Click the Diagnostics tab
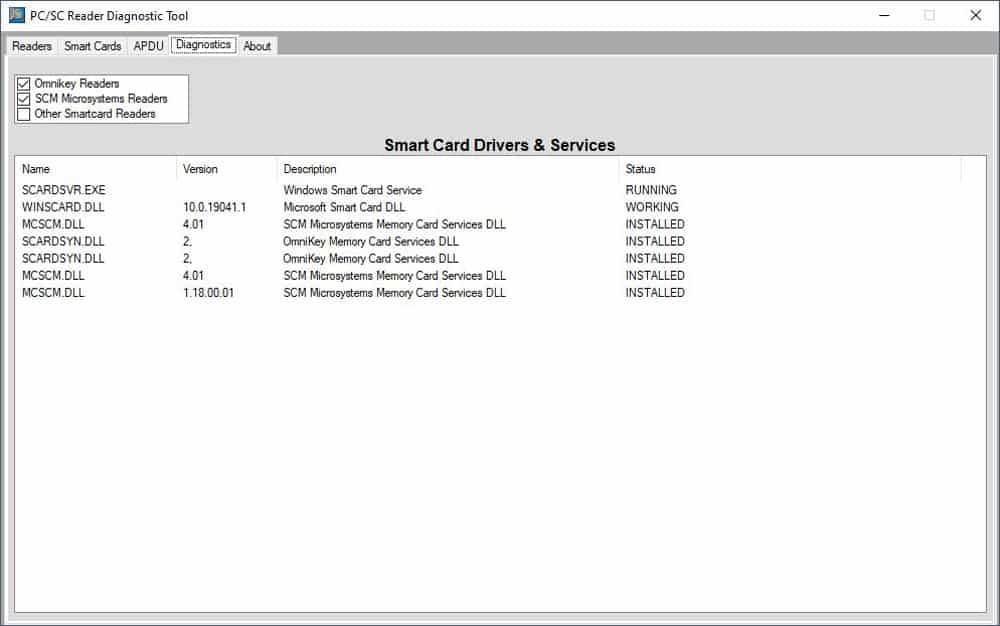This screenshot has height=626, width=1000. (203, 45)
